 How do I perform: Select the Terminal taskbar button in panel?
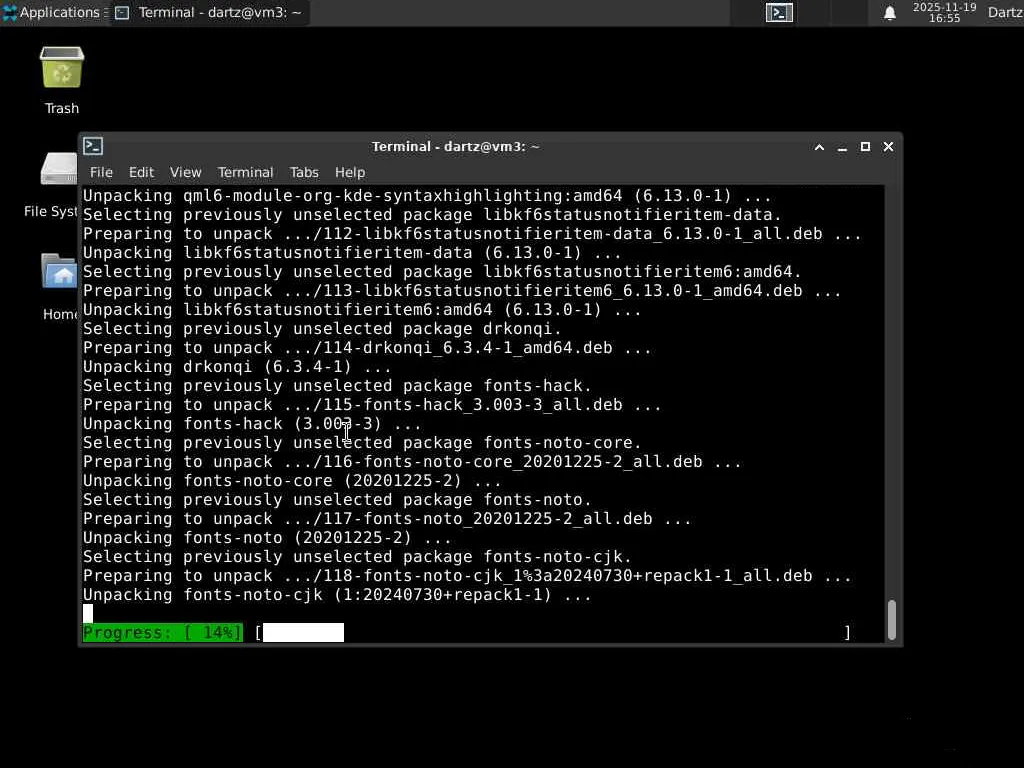[x=209, y=12]
